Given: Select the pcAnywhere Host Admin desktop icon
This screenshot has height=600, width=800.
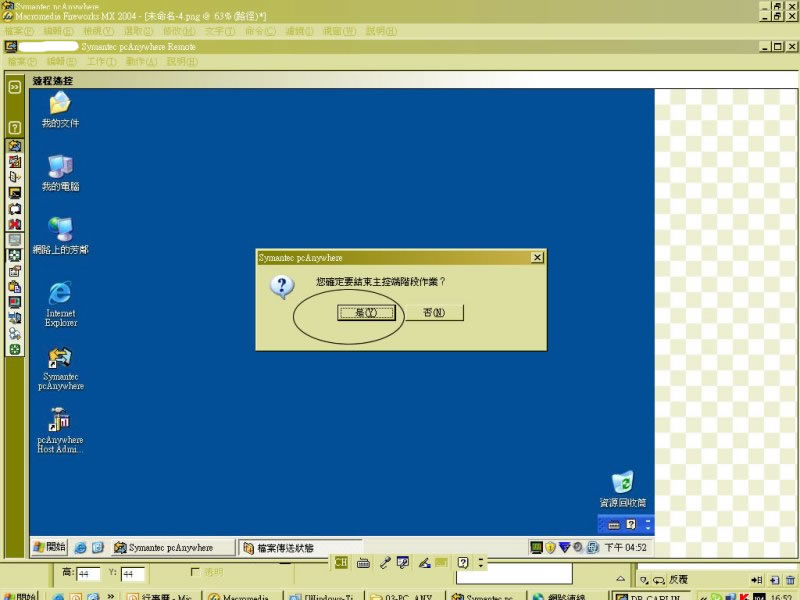Looking at the screenshot, I should 60,420.
